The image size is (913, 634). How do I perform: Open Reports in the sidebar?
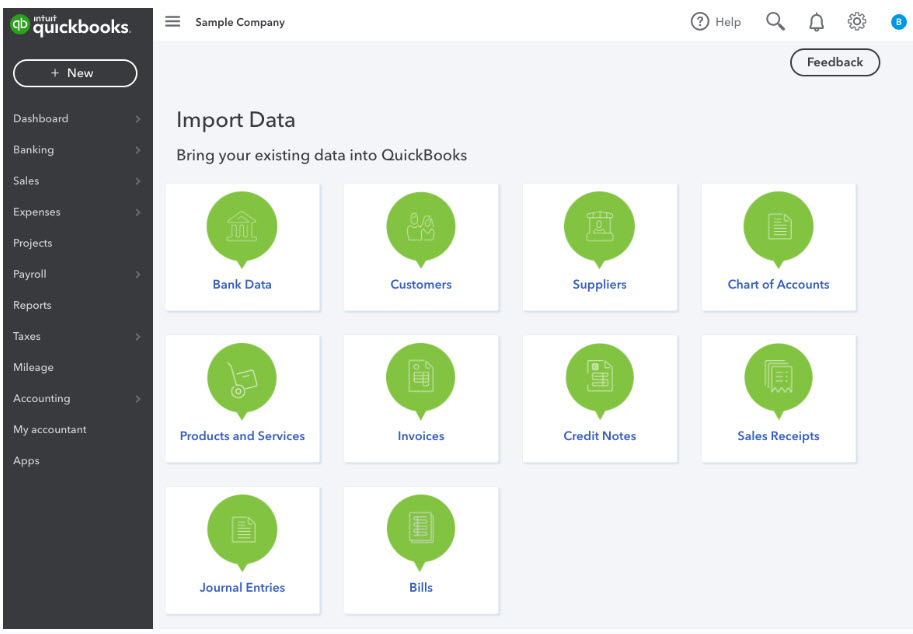coord(32,305)
